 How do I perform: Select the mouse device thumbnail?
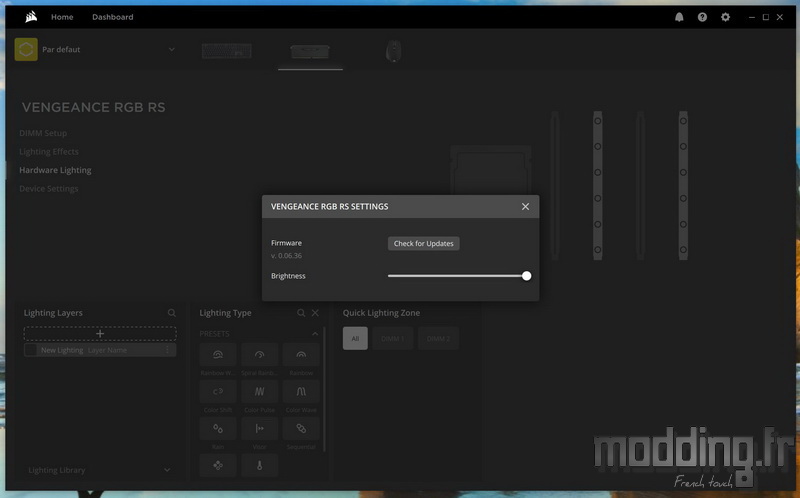(x=393, y=51)
